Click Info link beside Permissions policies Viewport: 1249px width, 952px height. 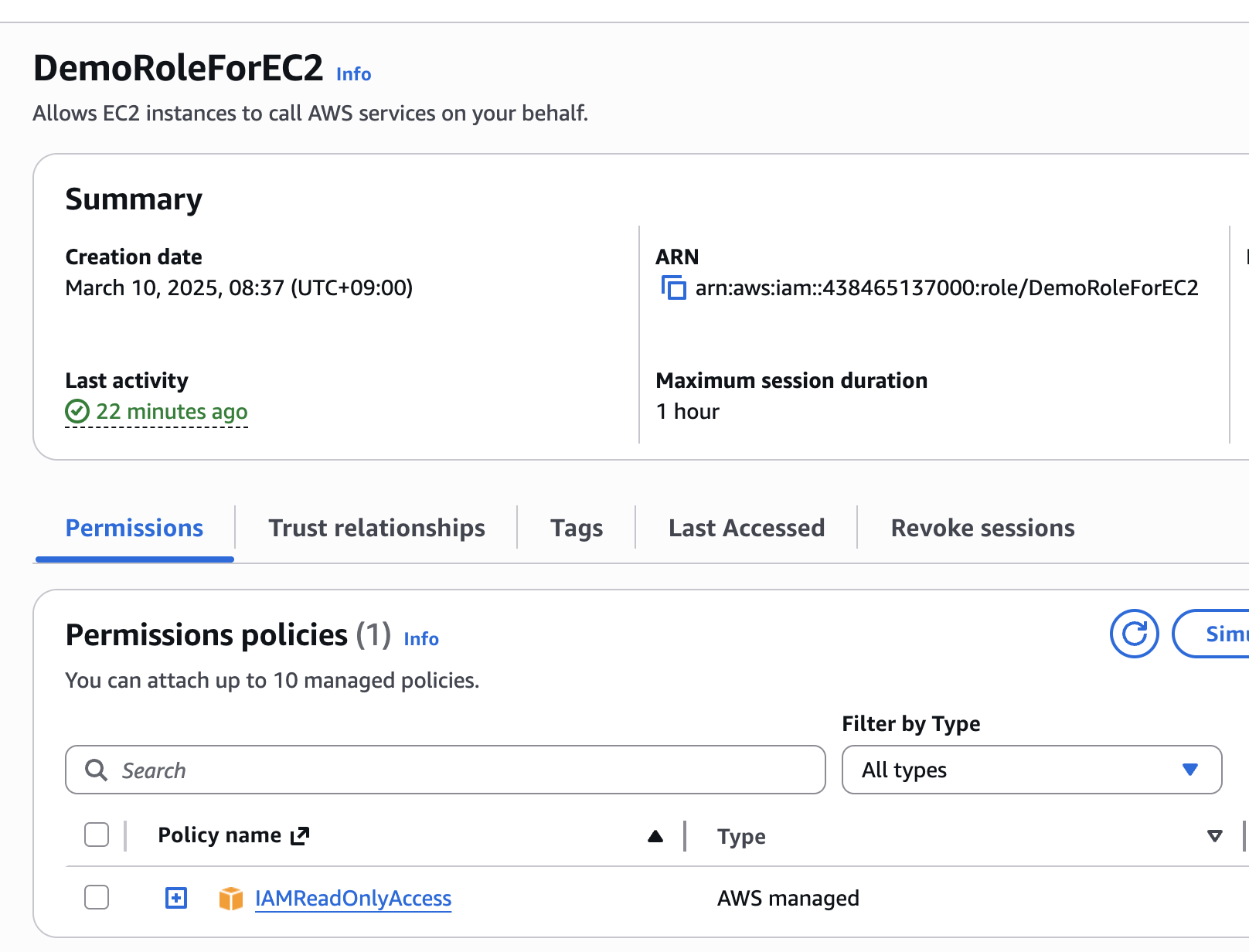421,639
